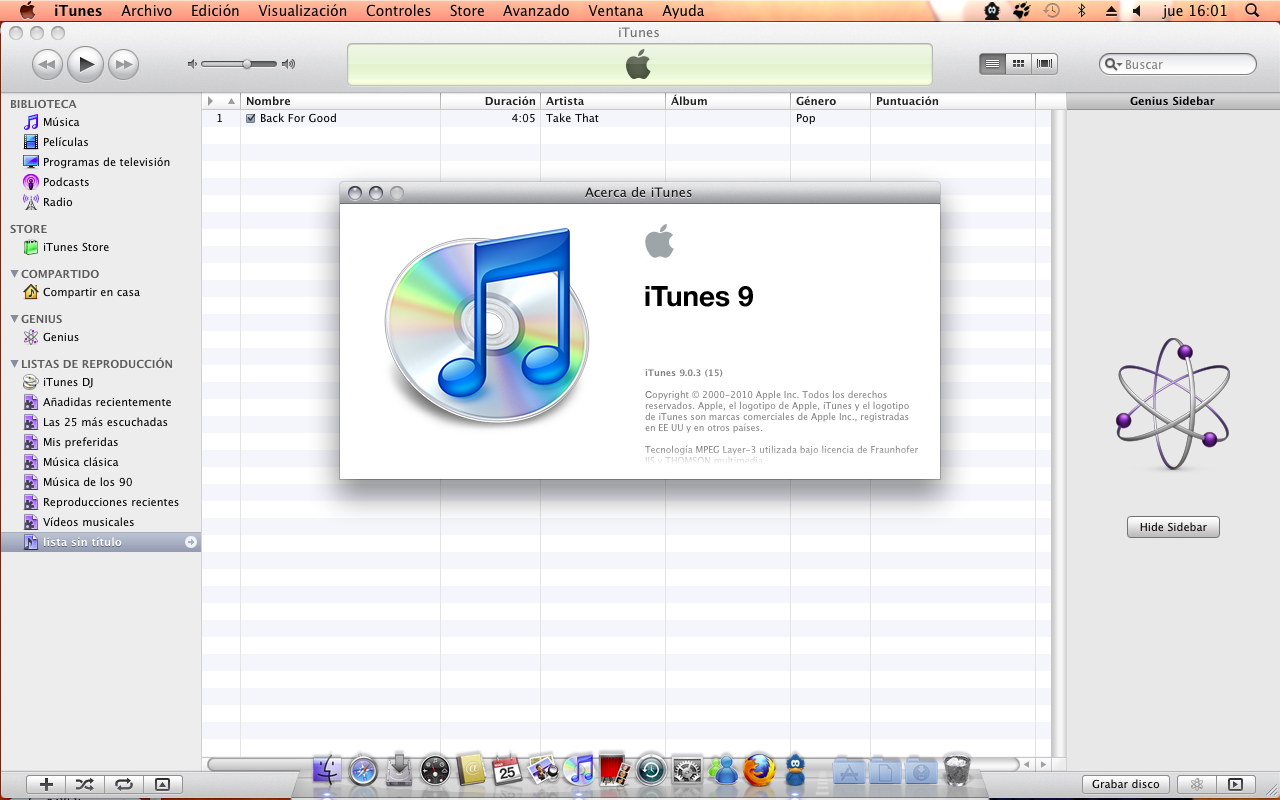Image resolution: width=1280 pixels, height=800 pixels.
Task: Open the Ayuda menu
Action: click(x=683, y=11)
